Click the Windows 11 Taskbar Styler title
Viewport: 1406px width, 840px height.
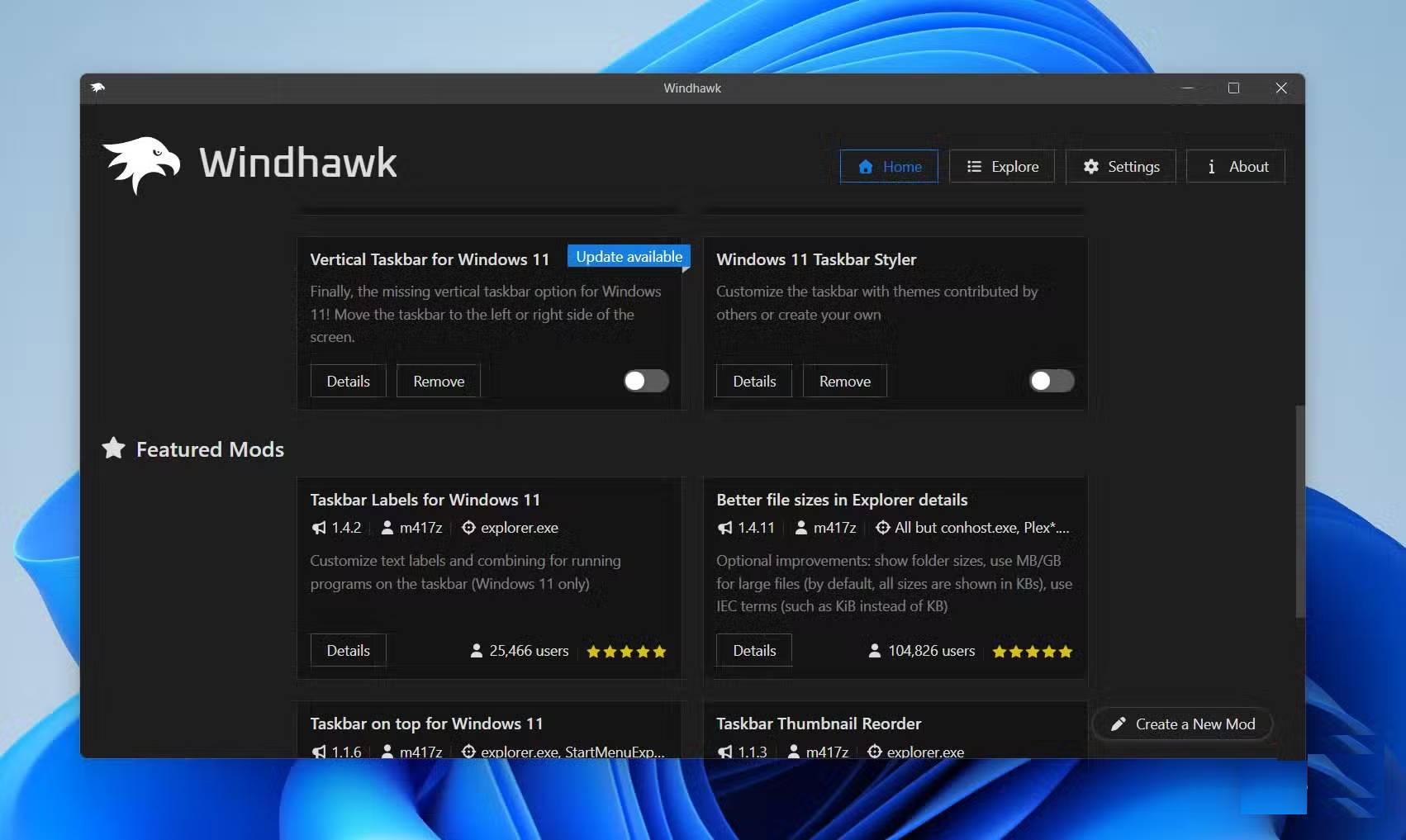(x=816, y=259)
